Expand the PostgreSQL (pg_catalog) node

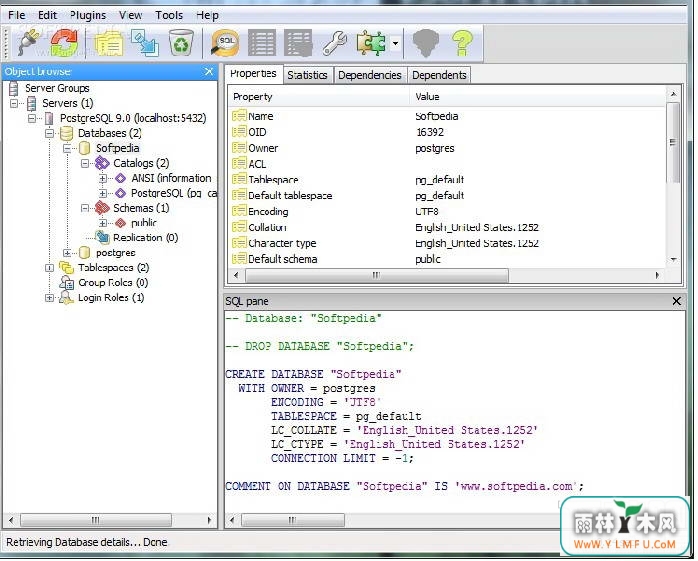click(103, 194)
